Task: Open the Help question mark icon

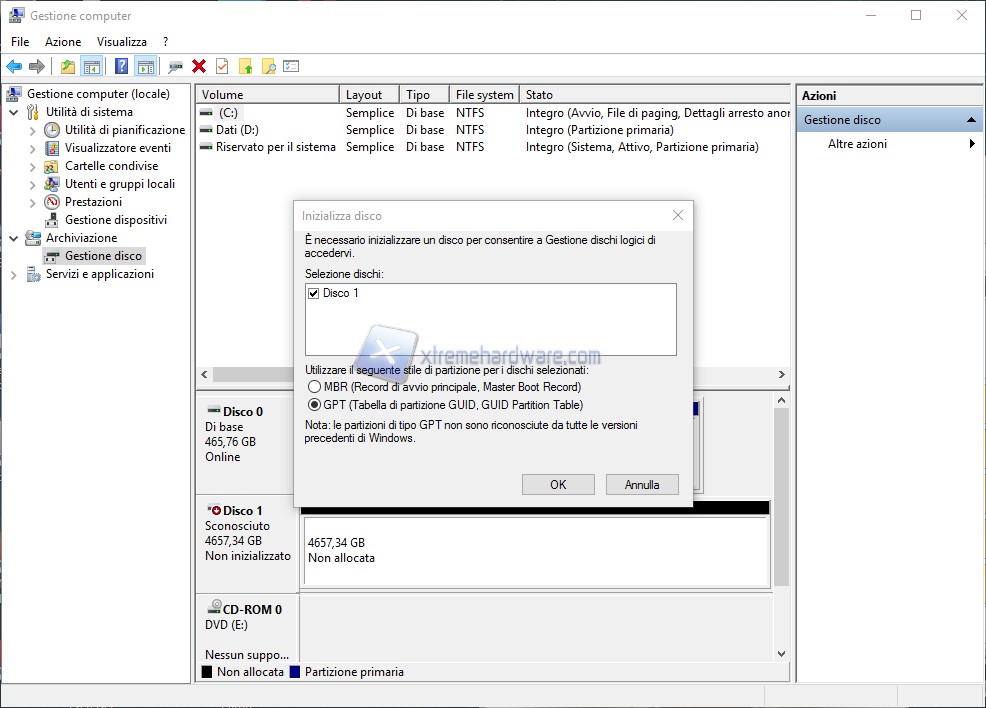Action: (x=121, y=66)
